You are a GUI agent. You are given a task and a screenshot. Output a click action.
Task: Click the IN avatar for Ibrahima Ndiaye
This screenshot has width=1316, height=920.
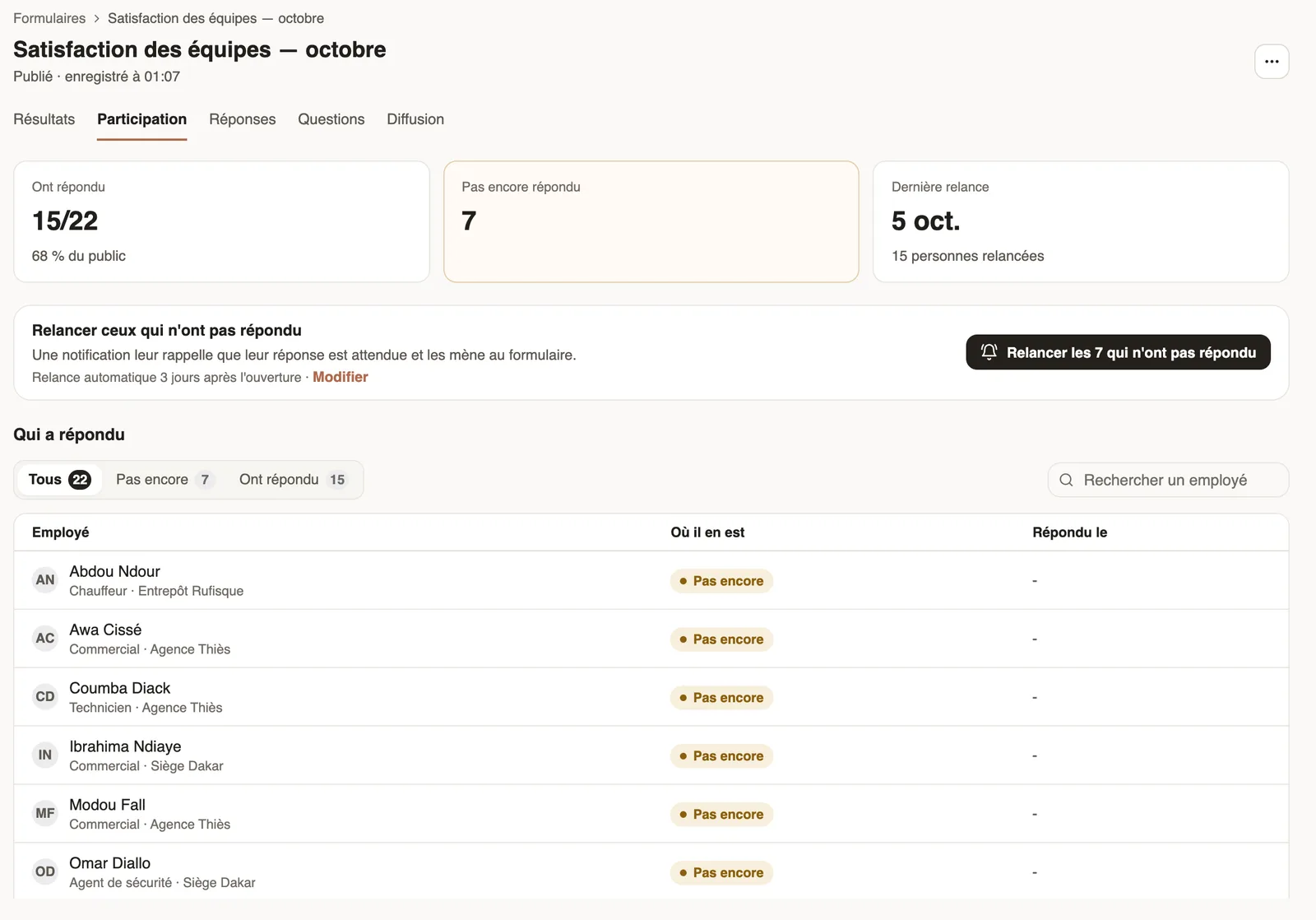tap(45, 755)
